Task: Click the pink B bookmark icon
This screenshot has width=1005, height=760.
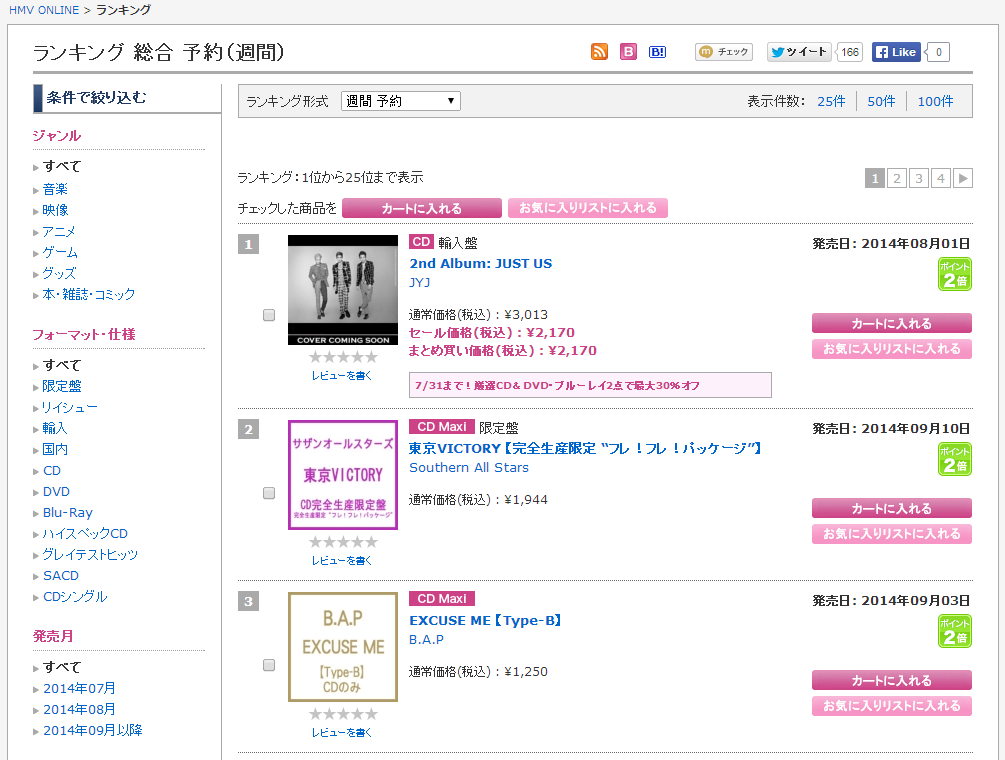Action: click(628, 52)
